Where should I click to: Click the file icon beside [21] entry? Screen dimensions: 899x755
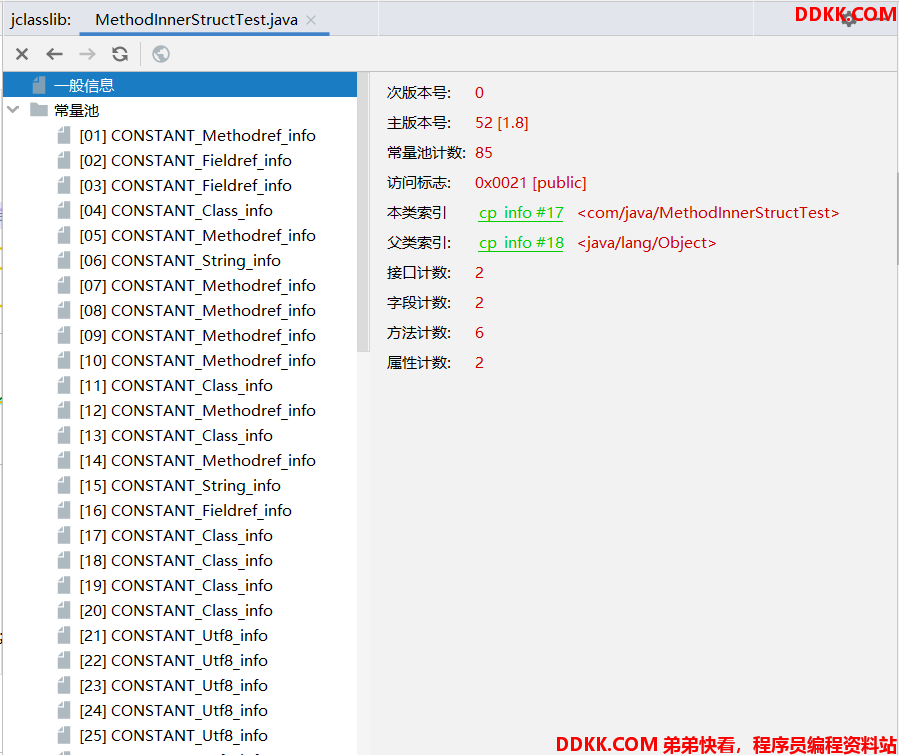click(64, 635)
